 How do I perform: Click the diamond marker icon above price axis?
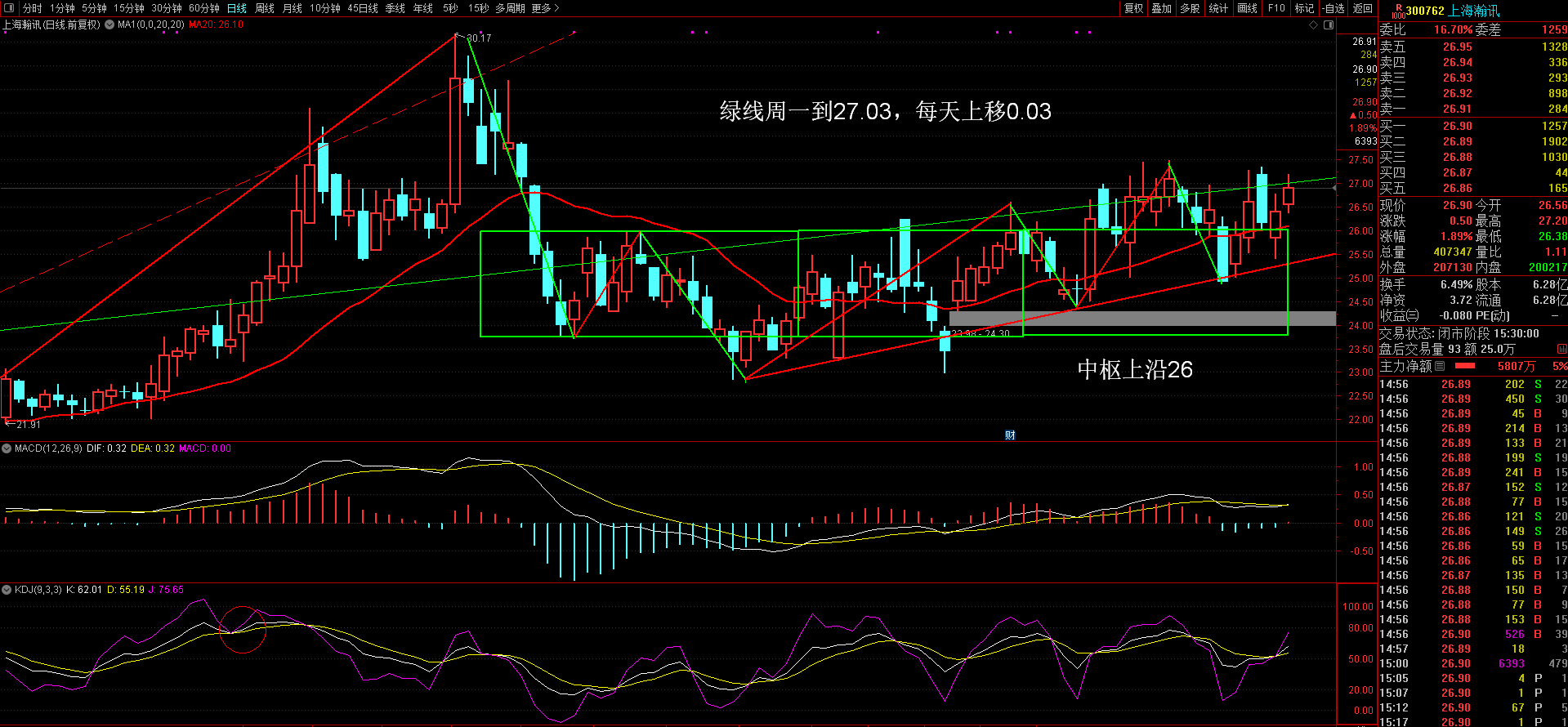(x=1314, y=25)
